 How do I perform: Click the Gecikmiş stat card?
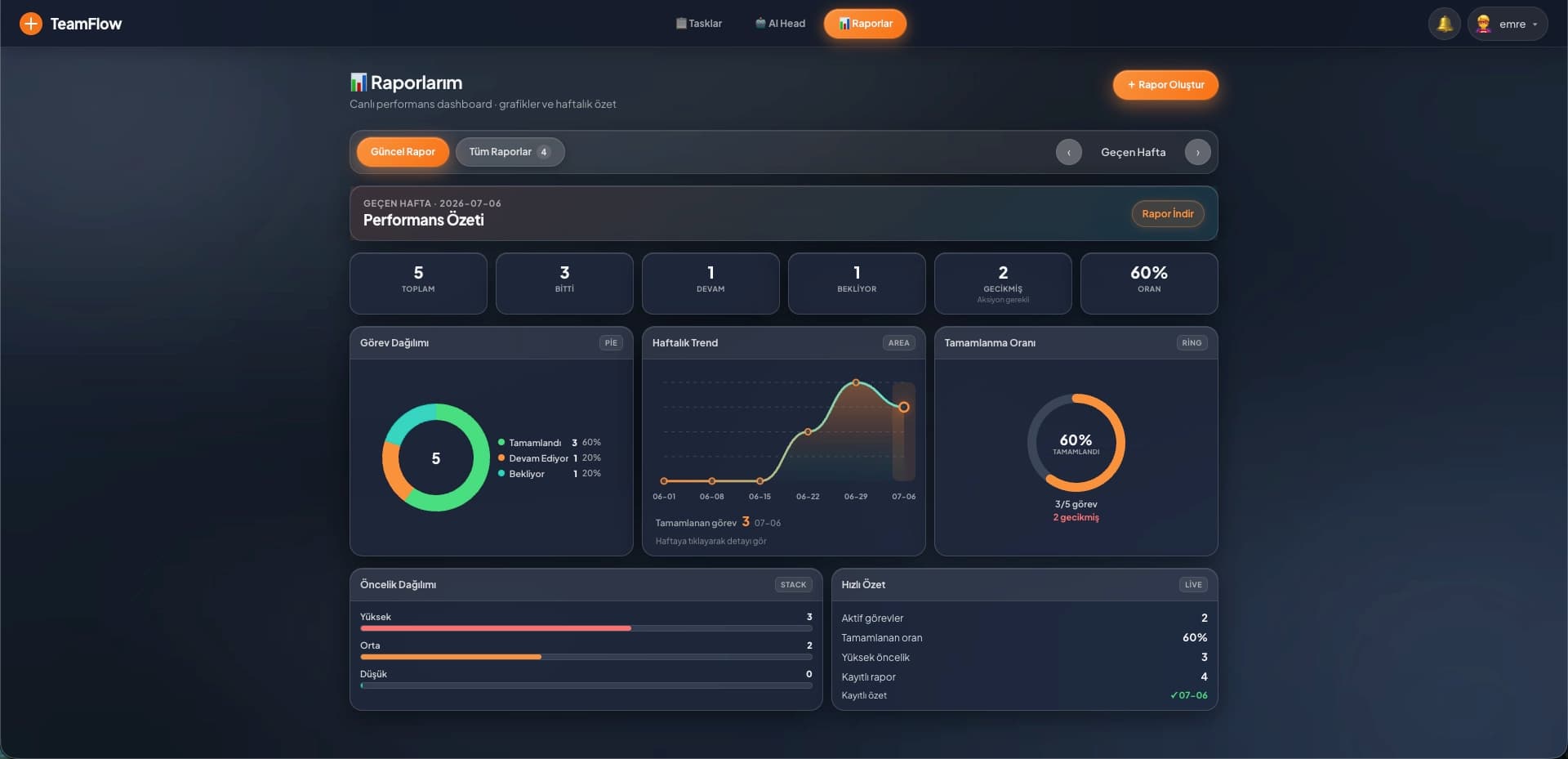tap(1003, 284)
